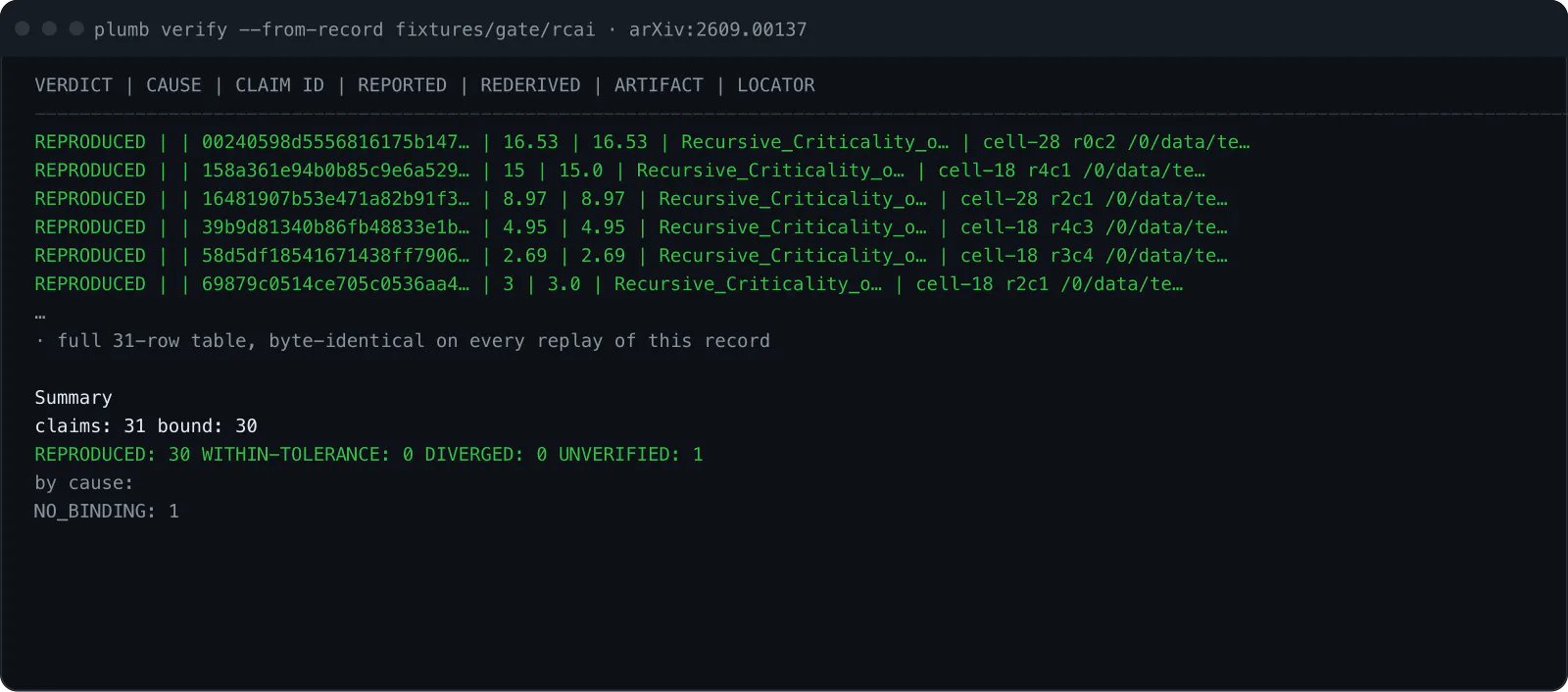The image size is (1568, 692).
Task: Click the 'by cause:' line
Action: coord(84,483)
